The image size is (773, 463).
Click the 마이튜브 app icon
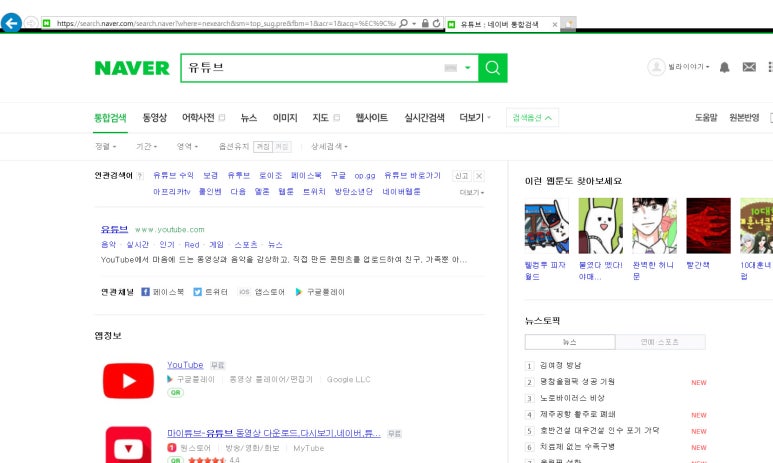click(128, 445)
